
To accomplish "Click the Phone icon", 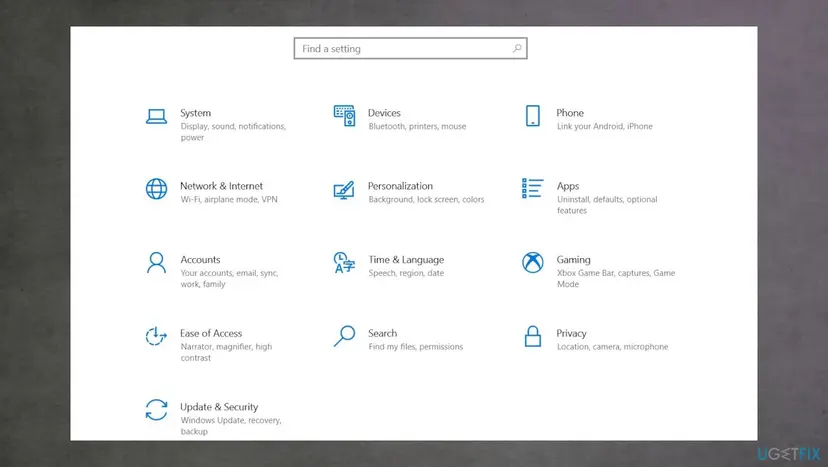I will click(x=533, y=116).
